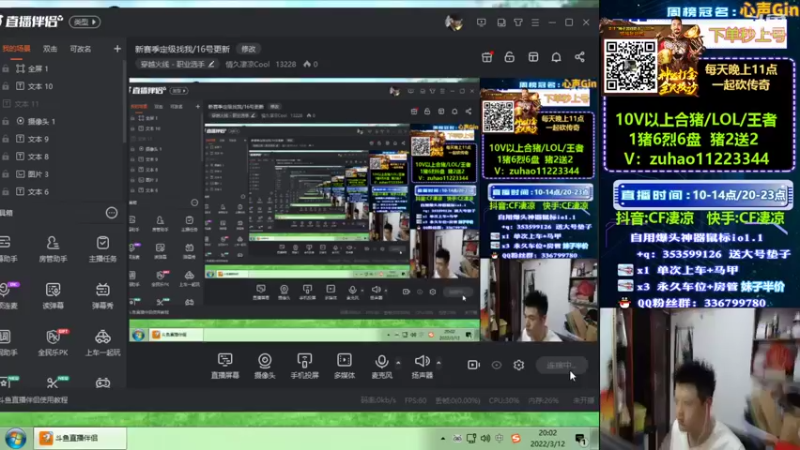Open the 读弹幕 read-danmaku tool

click(53, 296)
